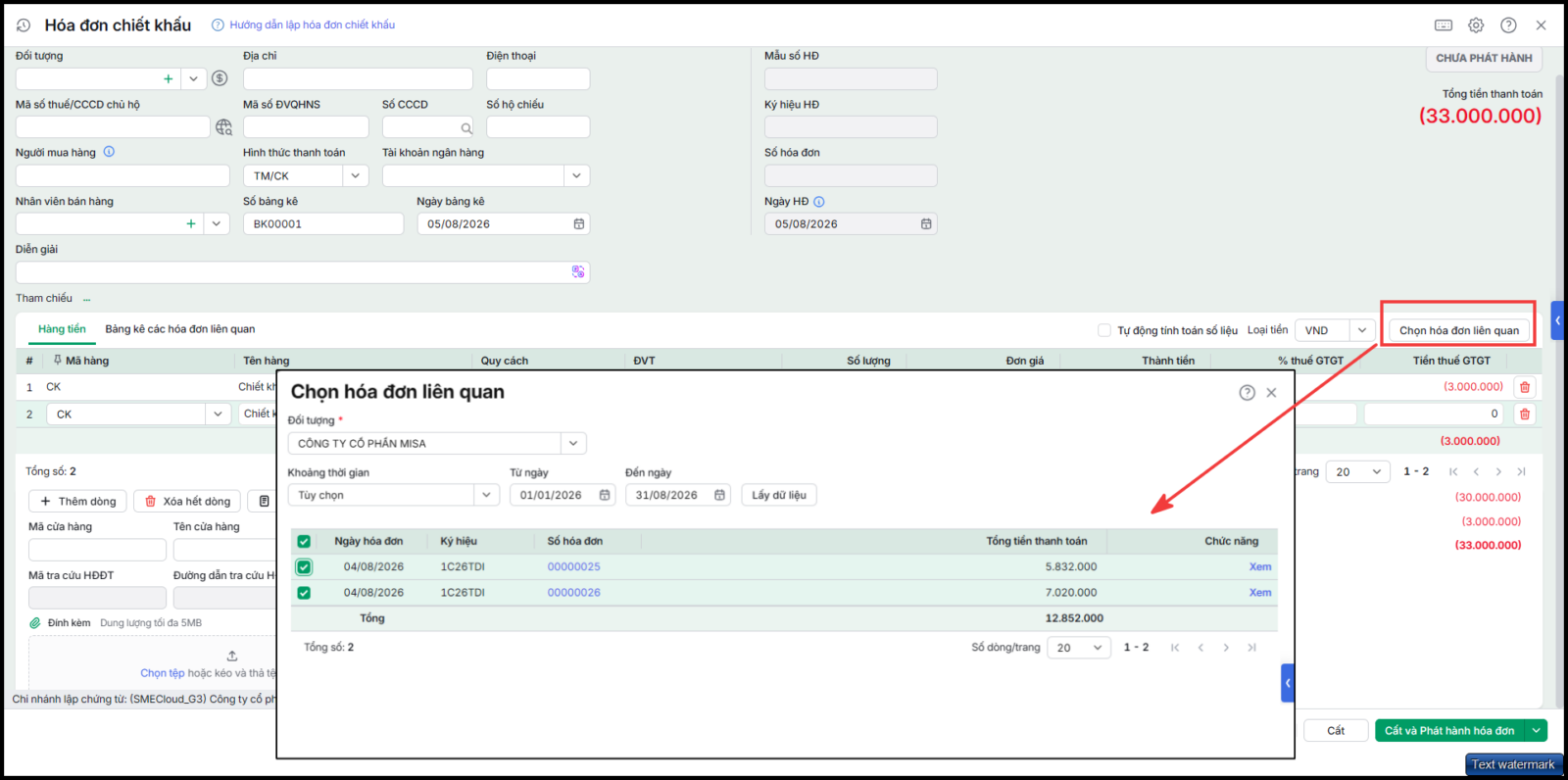
Task: Click Mã cửa hàng input field
Action: click(97, 550)
